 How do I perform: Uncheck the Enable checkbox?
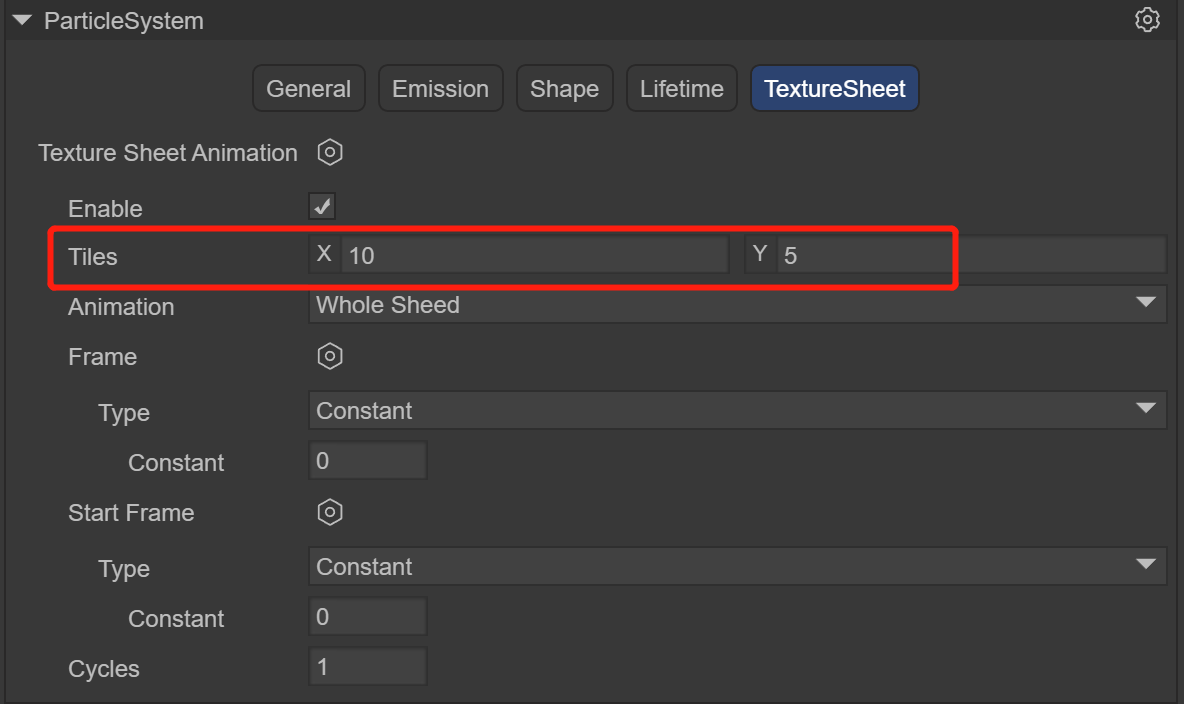pyautogui.click(x=322, y=207)
